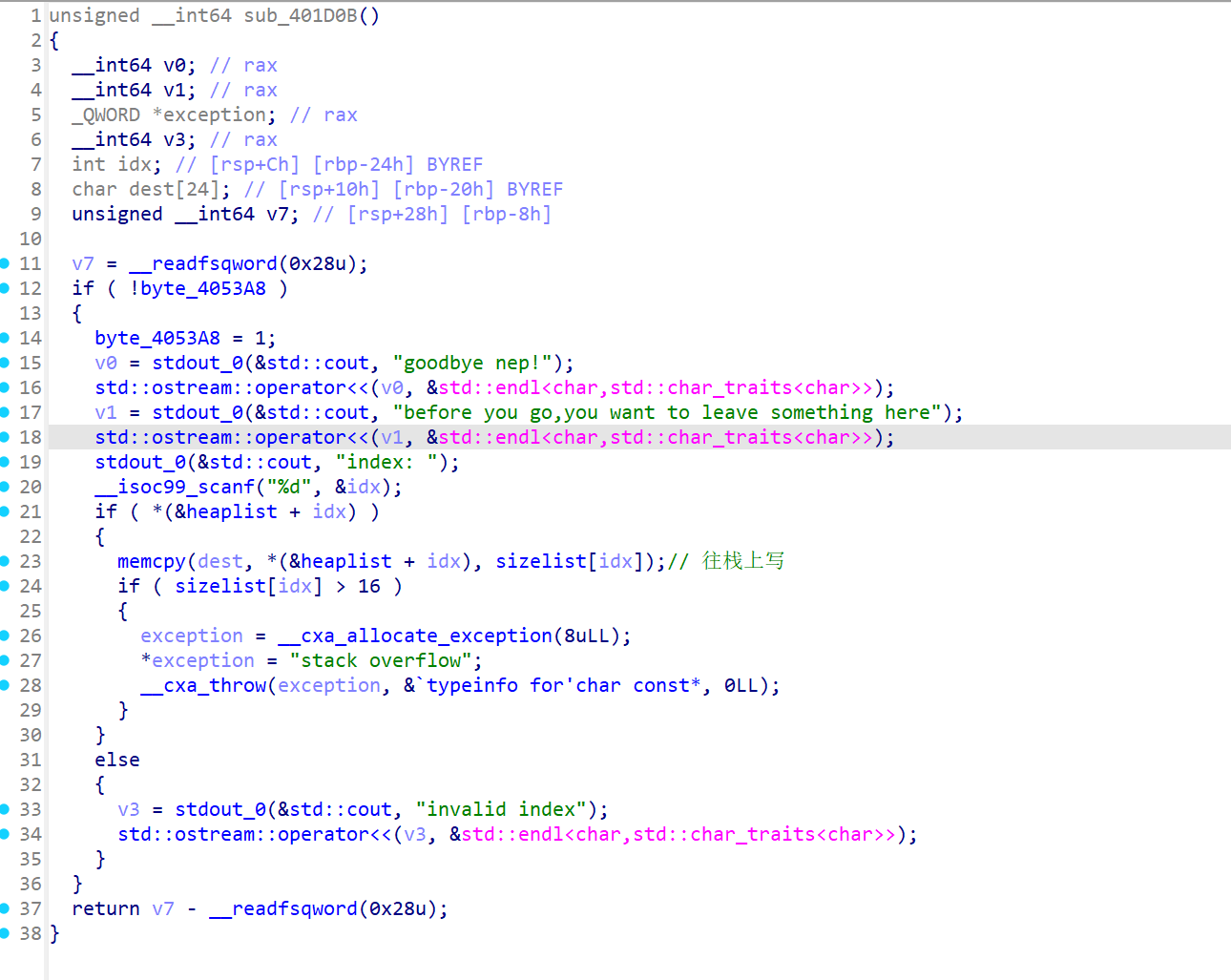The width and height of the screenshot is (1231, 980).
Task: Set breakpoint dot on line 26
Action: tap(5, 635)
